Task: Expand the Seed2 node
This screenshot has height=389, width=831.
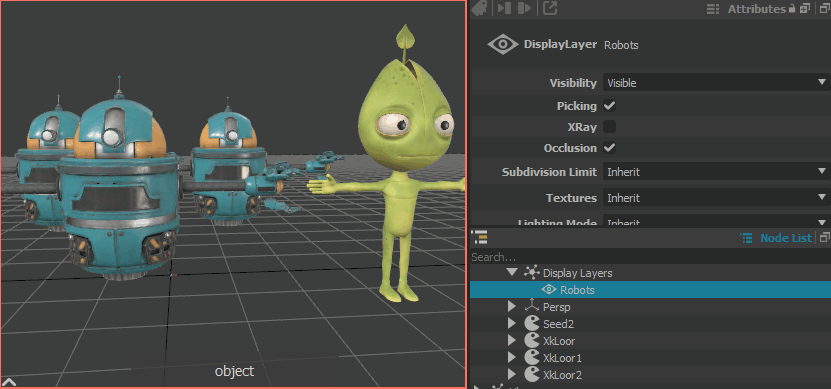Action: 511,323
